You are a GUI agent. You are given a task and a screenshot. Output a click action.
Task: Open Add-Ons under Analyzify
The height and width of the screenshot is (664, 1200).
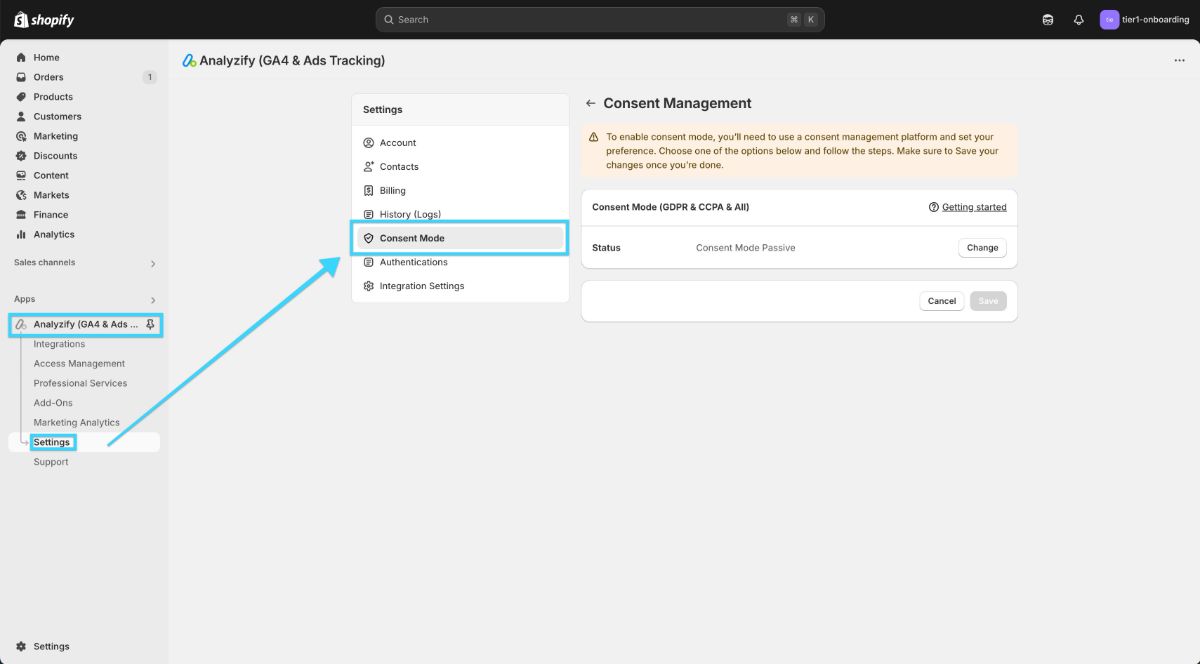coord(53,403)
